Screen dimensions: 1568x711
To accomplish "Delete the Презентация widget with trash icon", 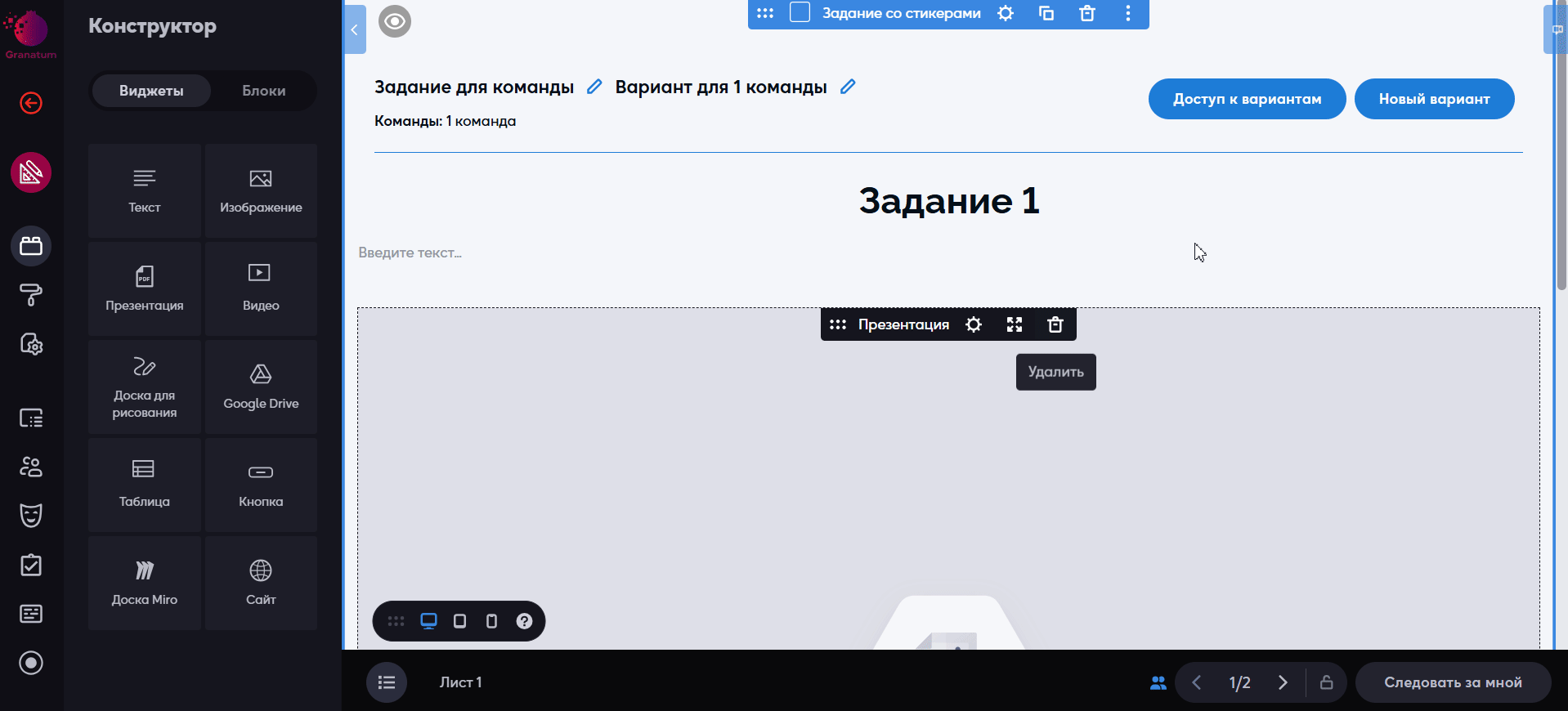I will coord(1055,324).
